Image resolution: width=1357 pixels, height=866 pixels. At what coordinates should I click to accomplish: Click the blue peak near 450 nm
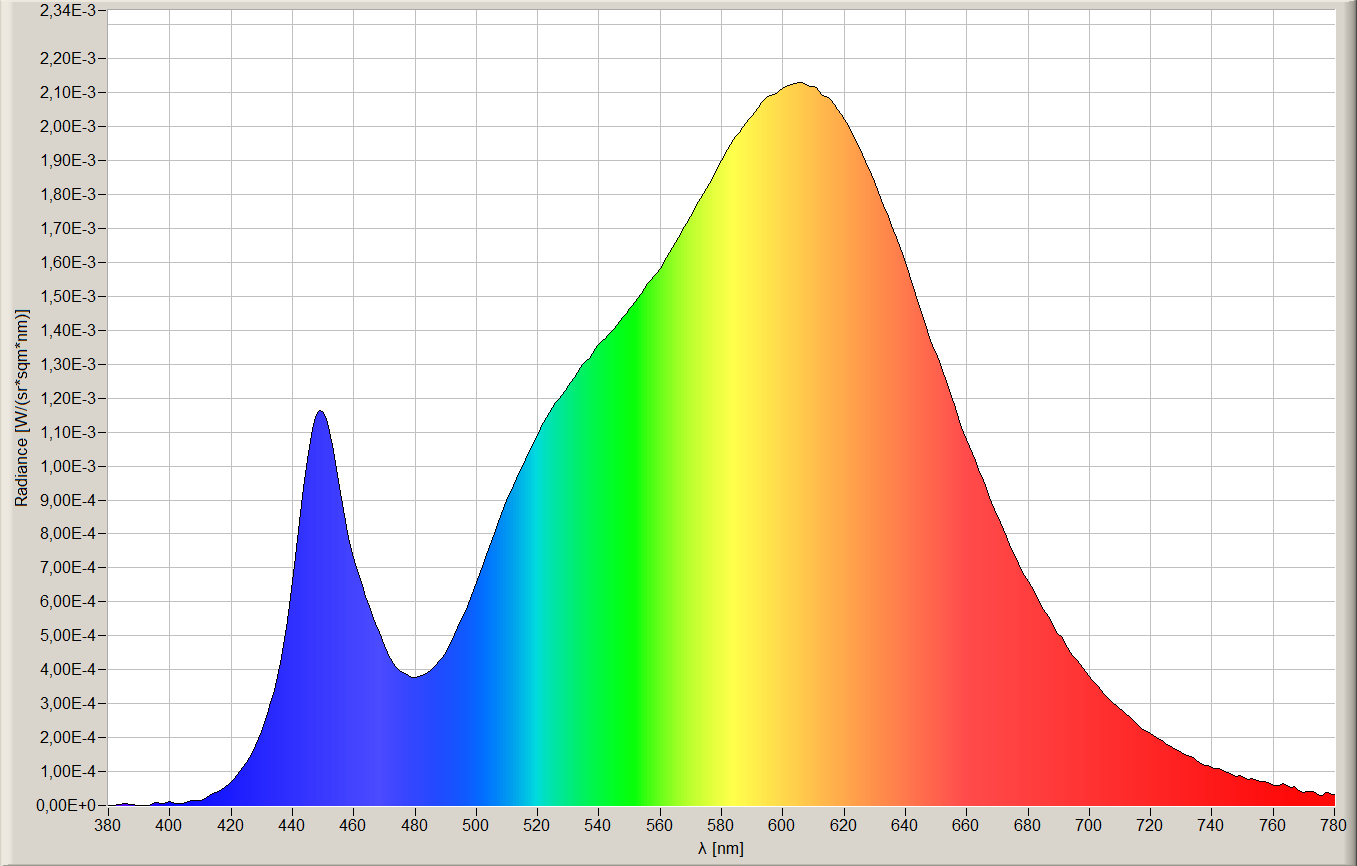(x=321, y=411)
